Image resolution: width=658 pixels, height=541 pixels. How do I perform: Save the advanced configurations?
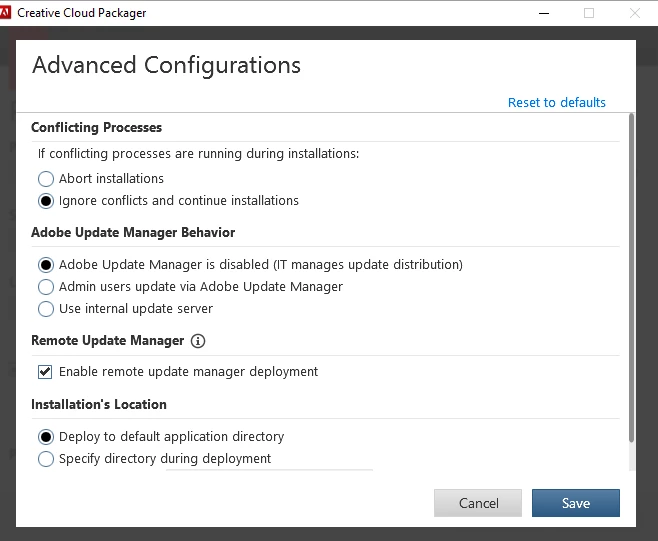point(575,503)
